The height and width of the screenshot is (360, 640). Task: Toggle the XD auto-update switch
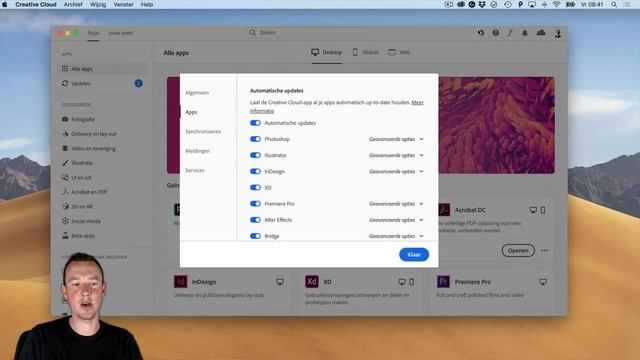coord(255,187)
